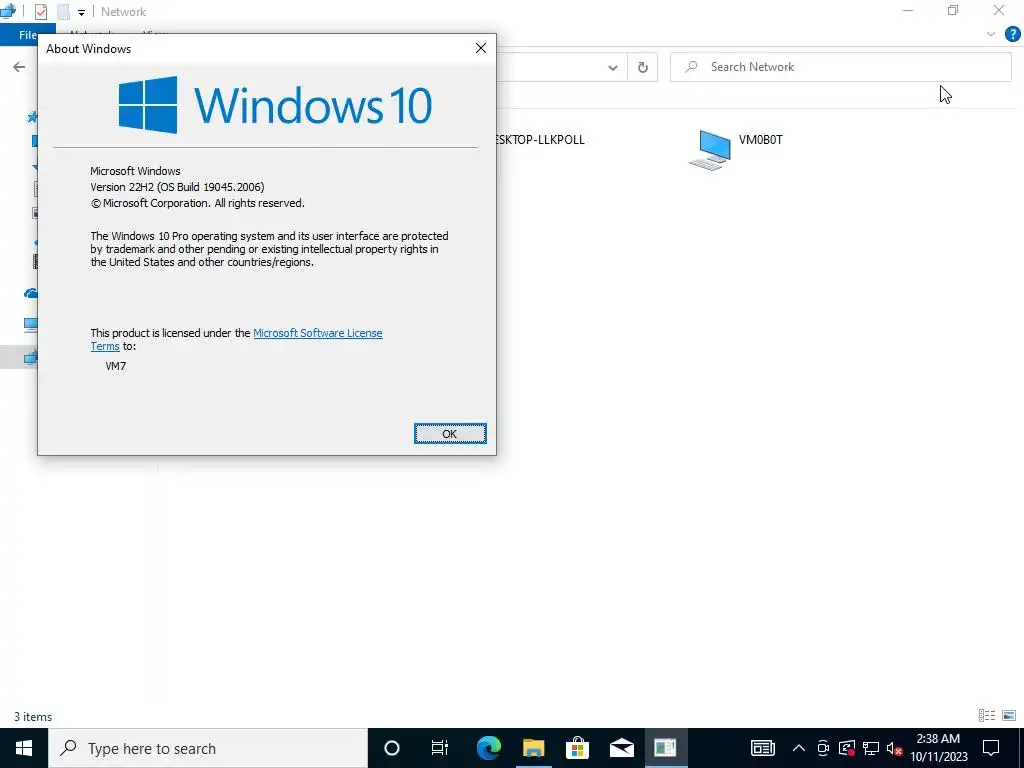1024x768 pixels.
Task: Go back using the Explorer back arrow
Action: (x=19, y=67)
